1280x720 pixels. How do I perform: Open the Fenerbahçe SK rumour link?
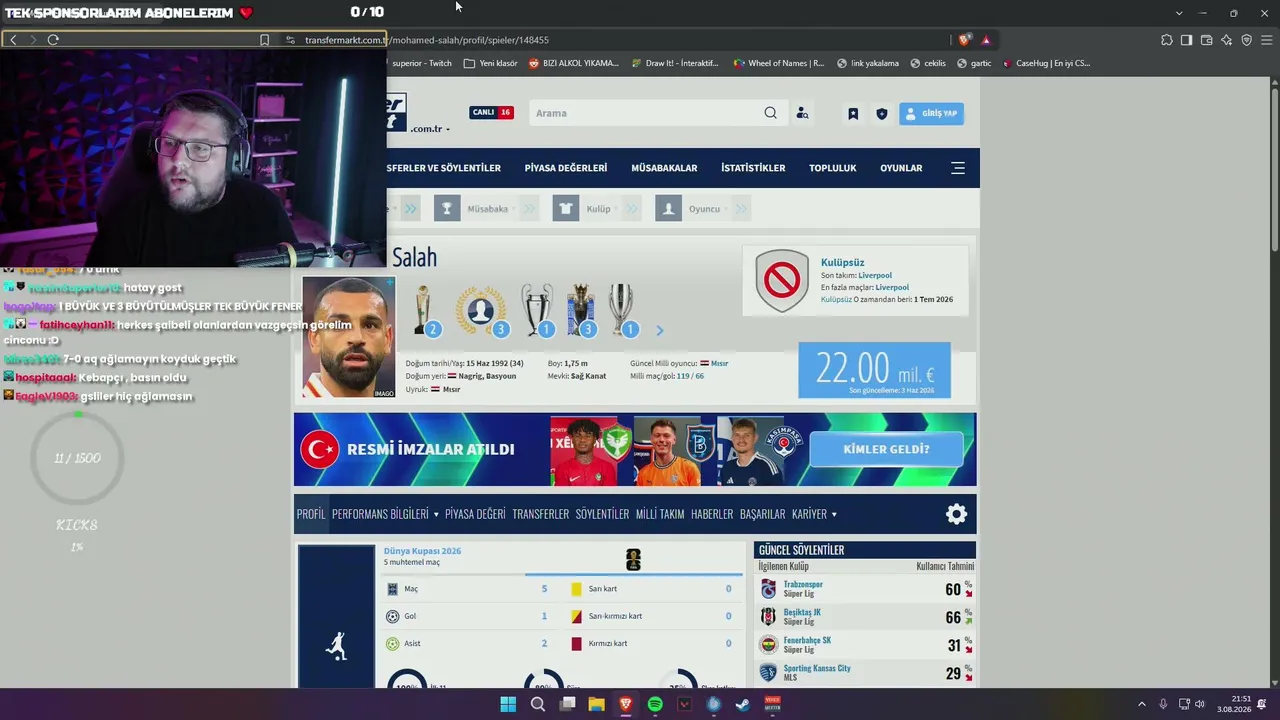(807, 640)
